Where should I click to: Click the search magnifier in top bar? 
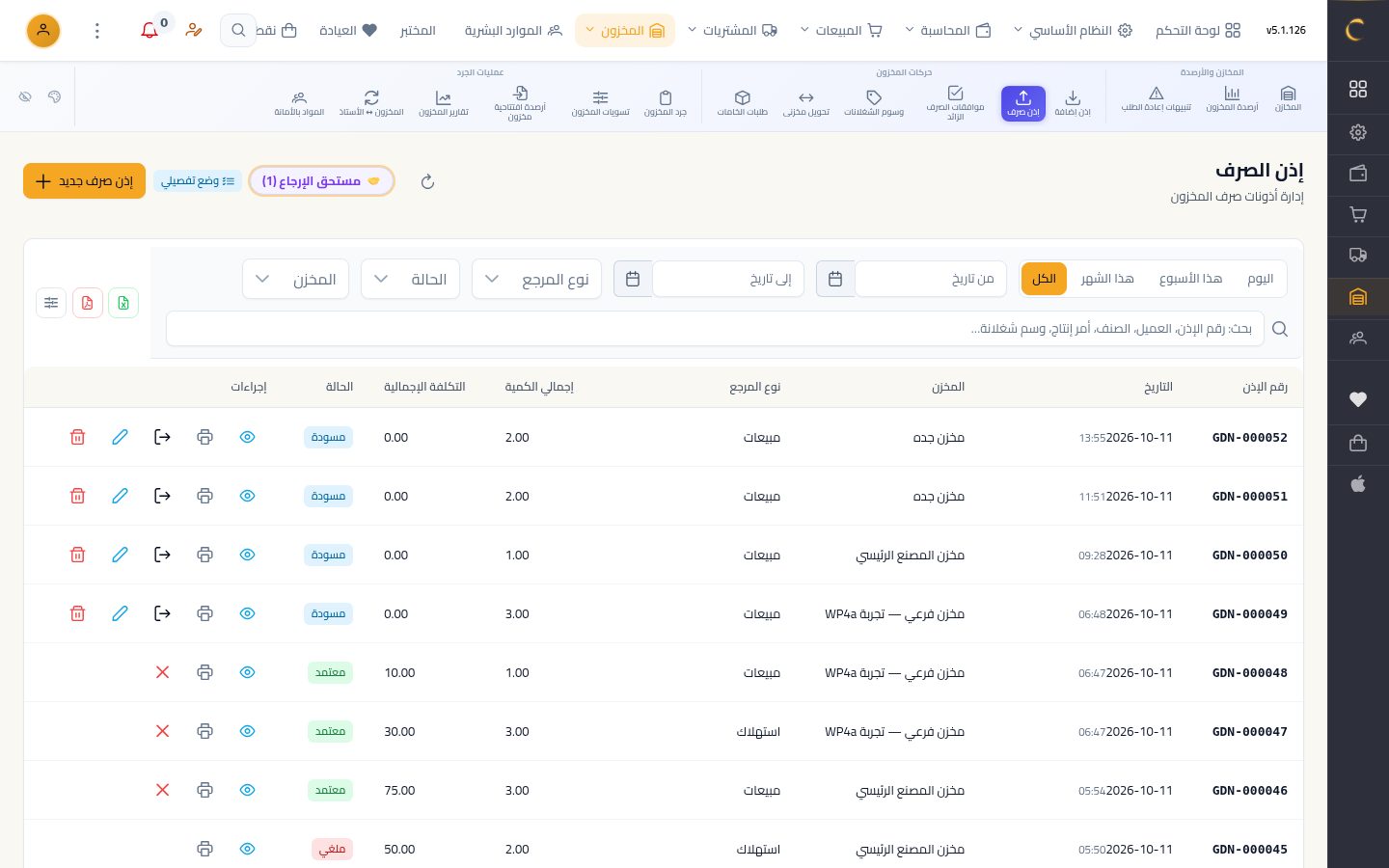[x=237, y=31]
